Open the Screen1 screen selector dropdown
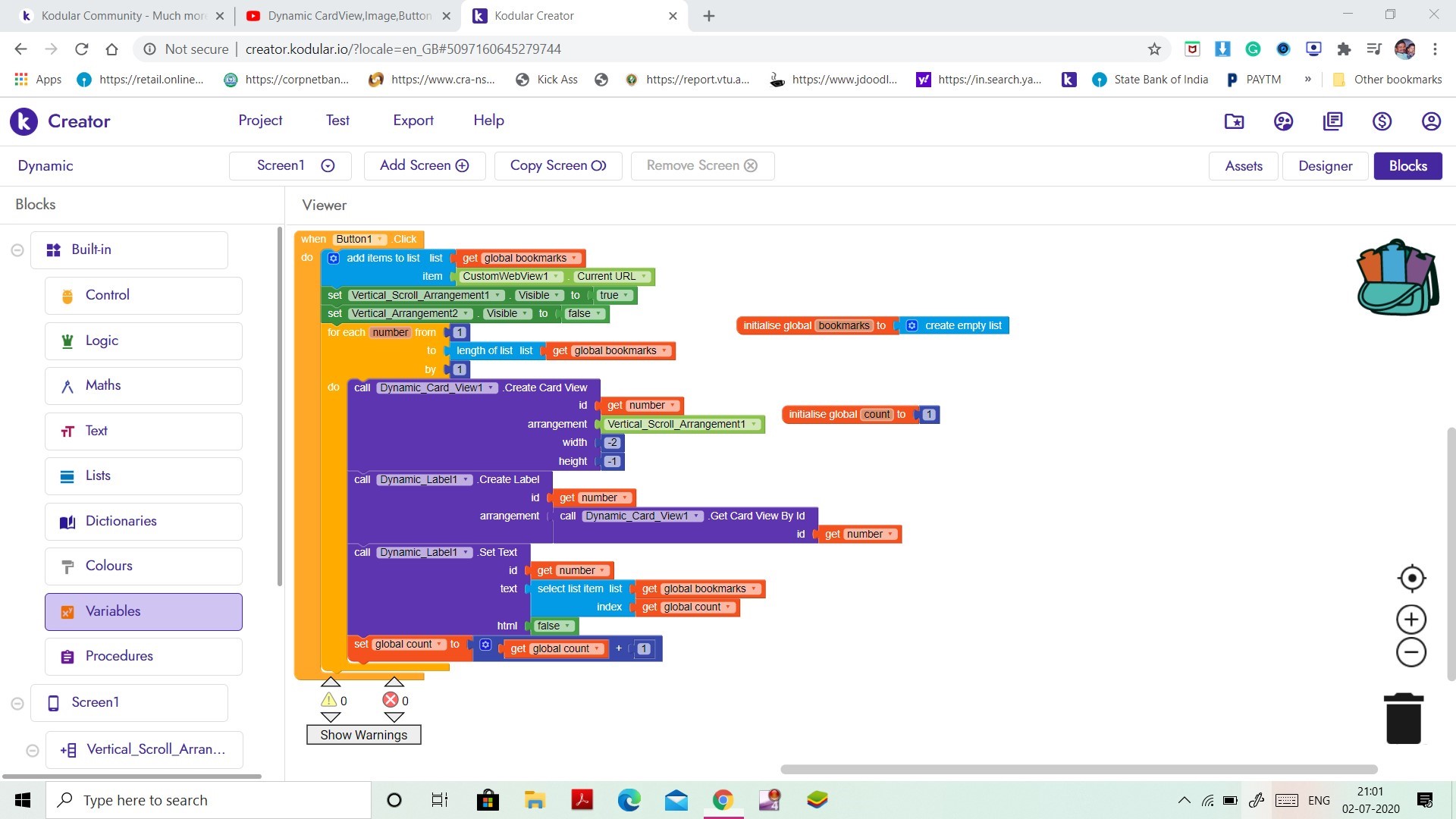Viewport: 1456px width, 819px height. (x=290, y=166)
